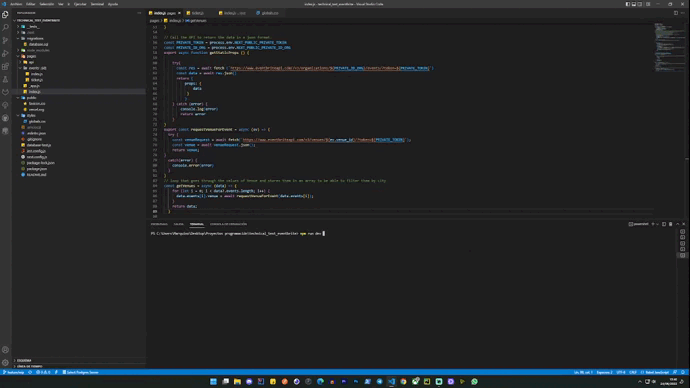Close the terminal panel

[x=683, y=224]
